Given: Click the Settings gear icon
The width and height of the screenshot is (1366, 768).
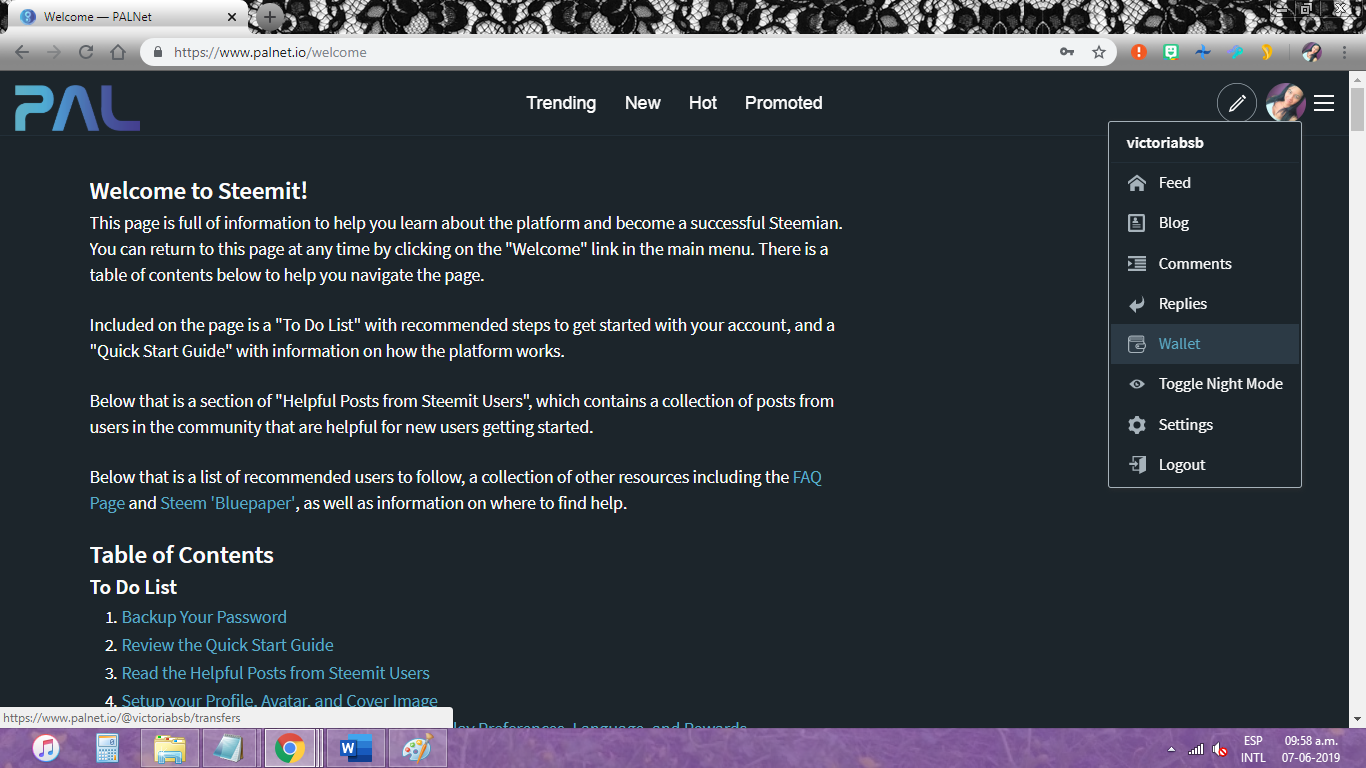Looking at the screenshot, I should point(1137,425).
